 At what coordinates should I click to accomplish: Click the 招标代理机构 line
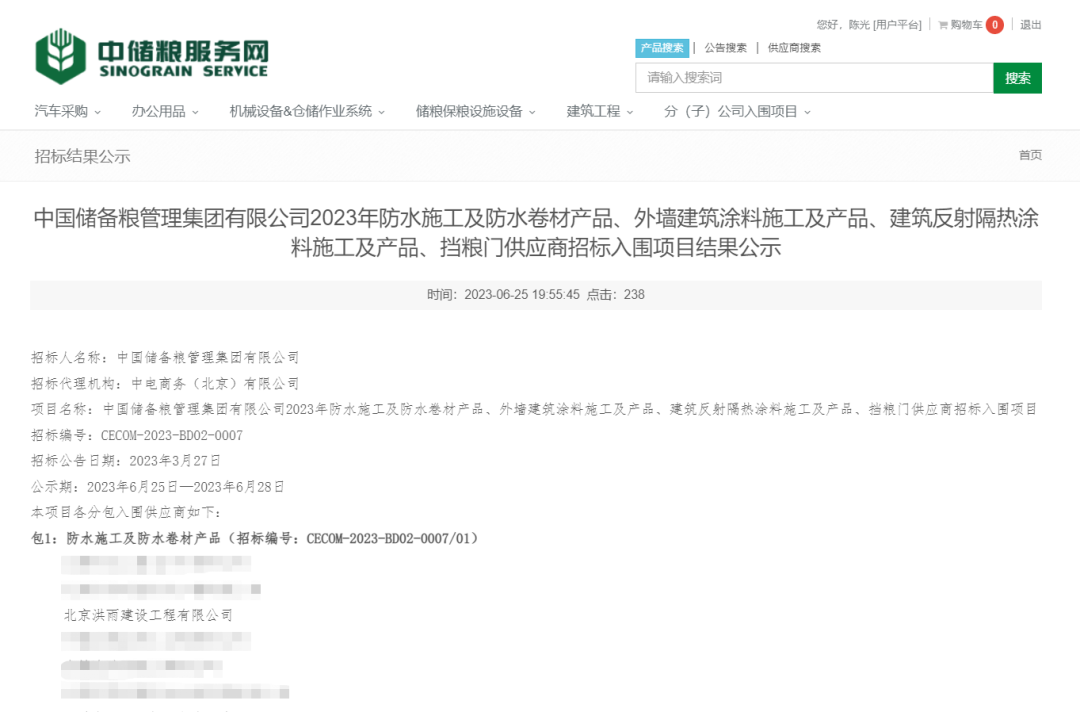pos(165,384)
